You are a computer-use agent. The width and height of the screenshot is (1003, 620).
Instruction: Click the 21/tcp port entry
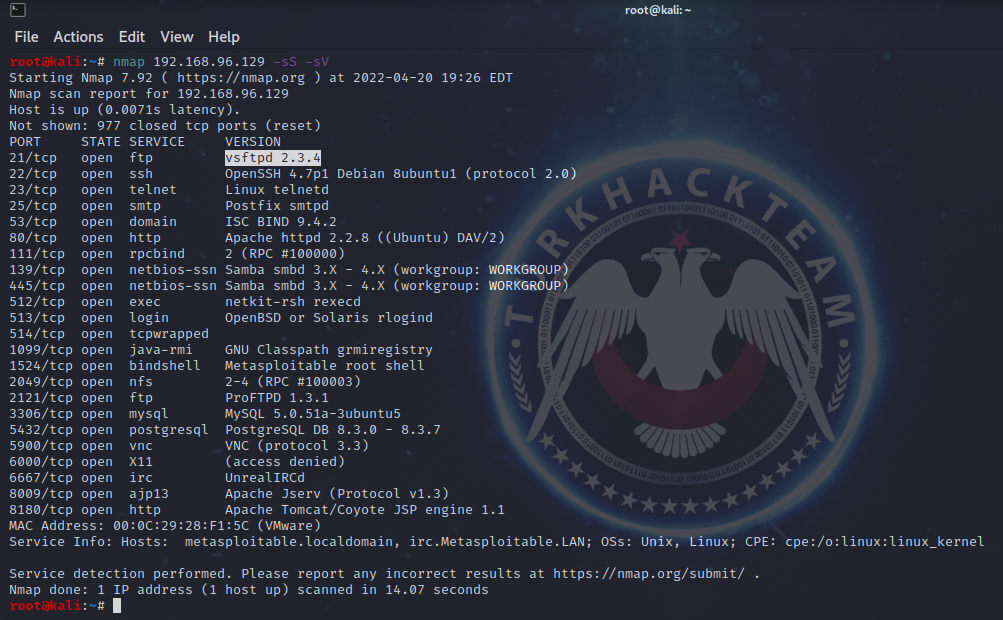coord(33,158)
